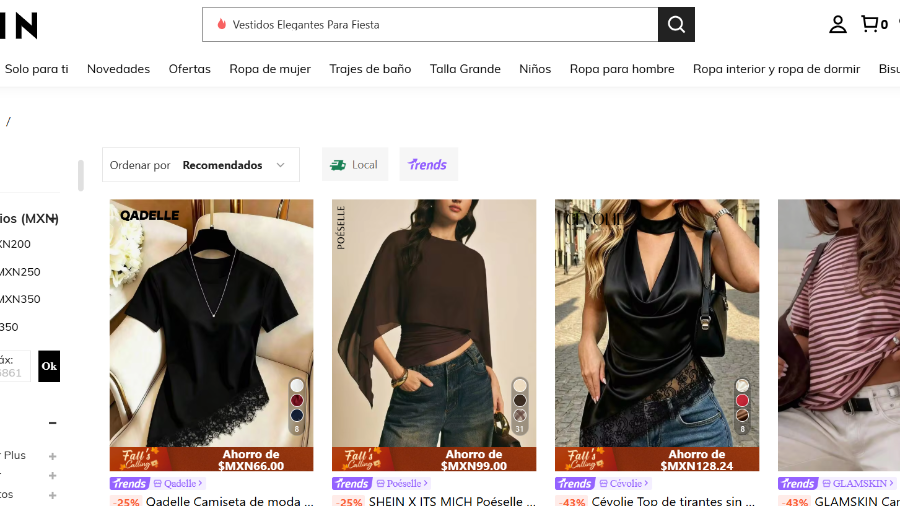
Task: Expand the bottom-most filter plus icon
Action: pos(52,495)
